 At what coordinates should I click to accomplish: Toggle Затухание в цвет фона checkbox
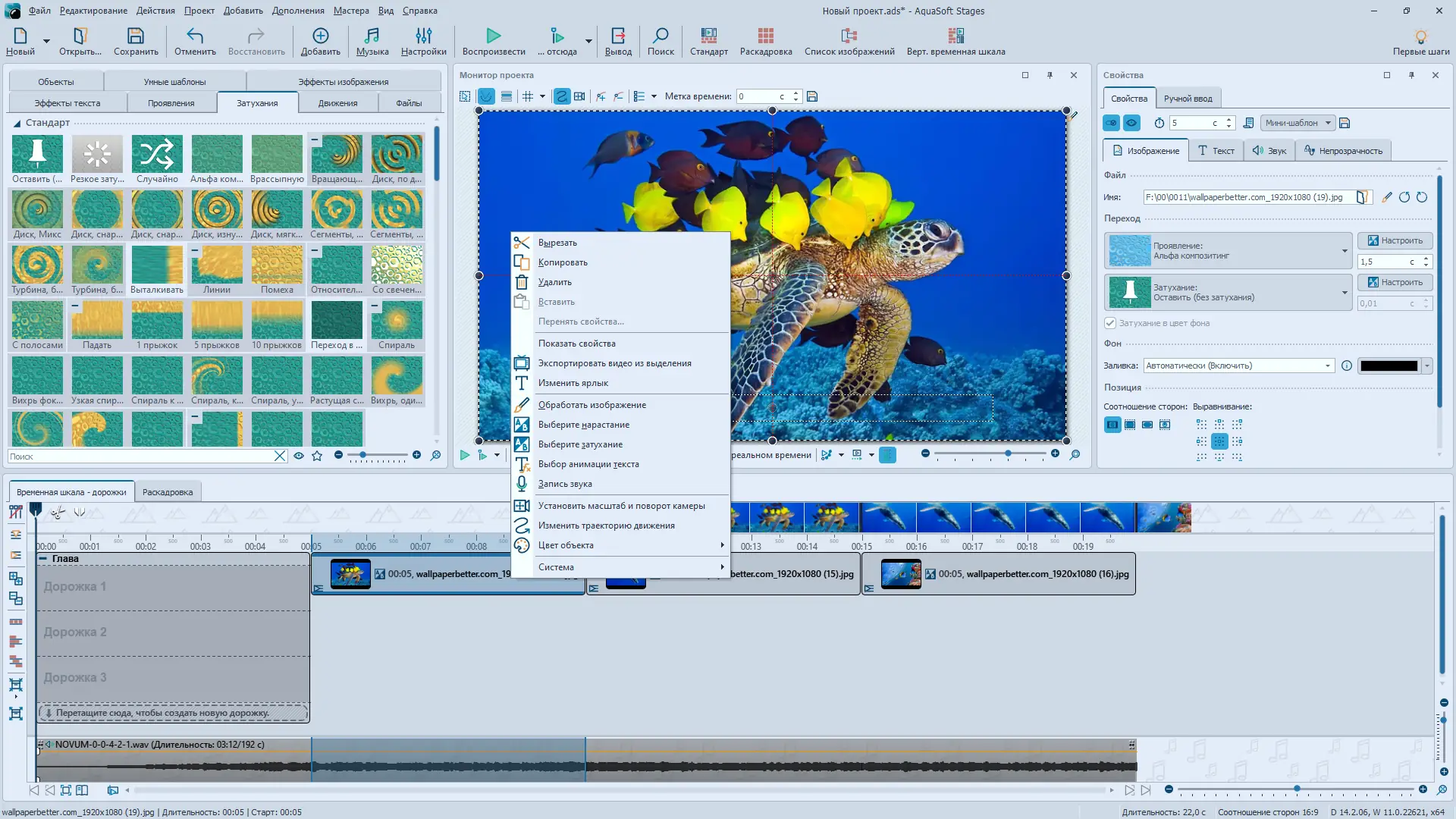tap(1110, 323)
